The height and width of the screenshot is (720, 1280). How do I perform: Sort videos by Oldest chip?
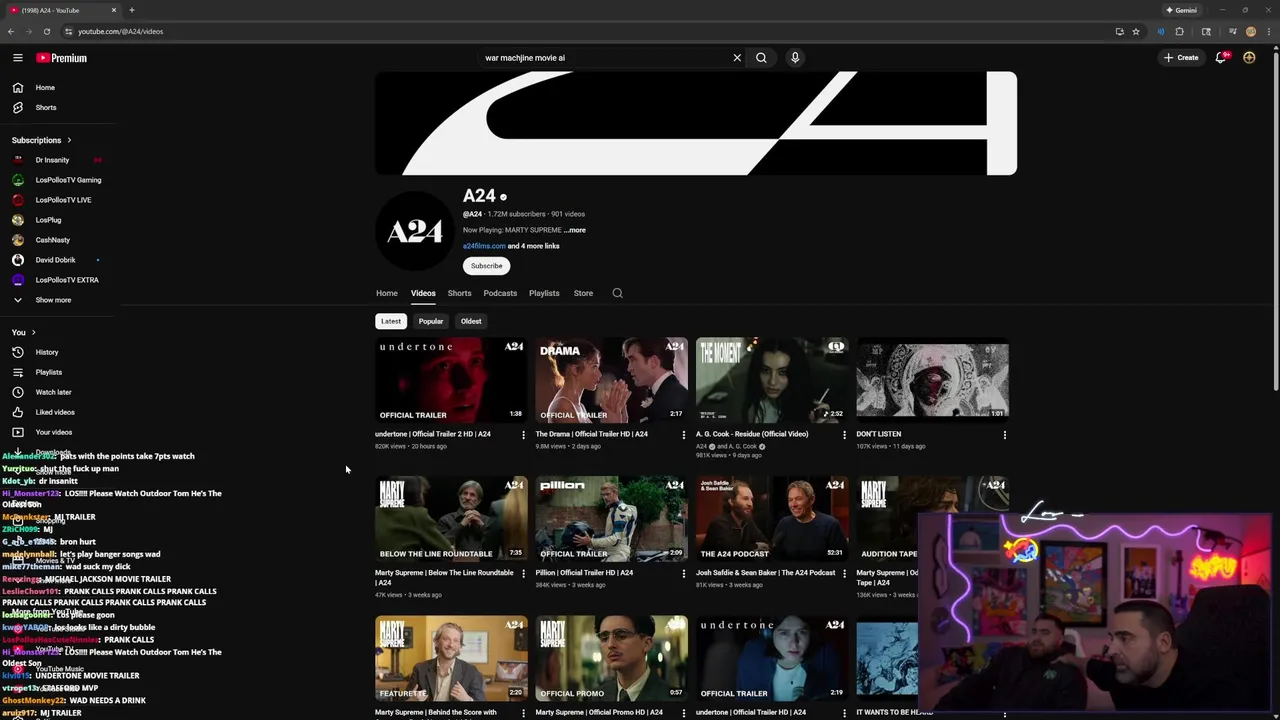(471, 321)
